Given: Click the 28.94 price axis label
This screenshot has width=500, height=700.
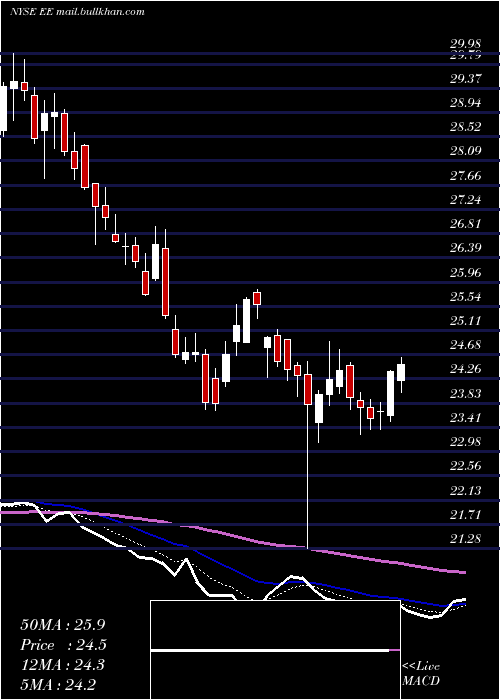Looking at the screenshot, I should (x=466, y=103).
